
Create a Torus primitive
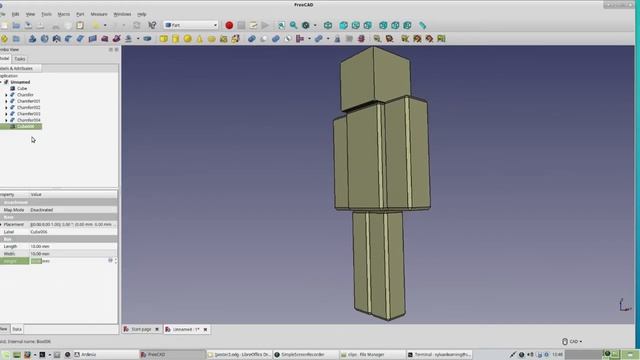tap(211, 39)
